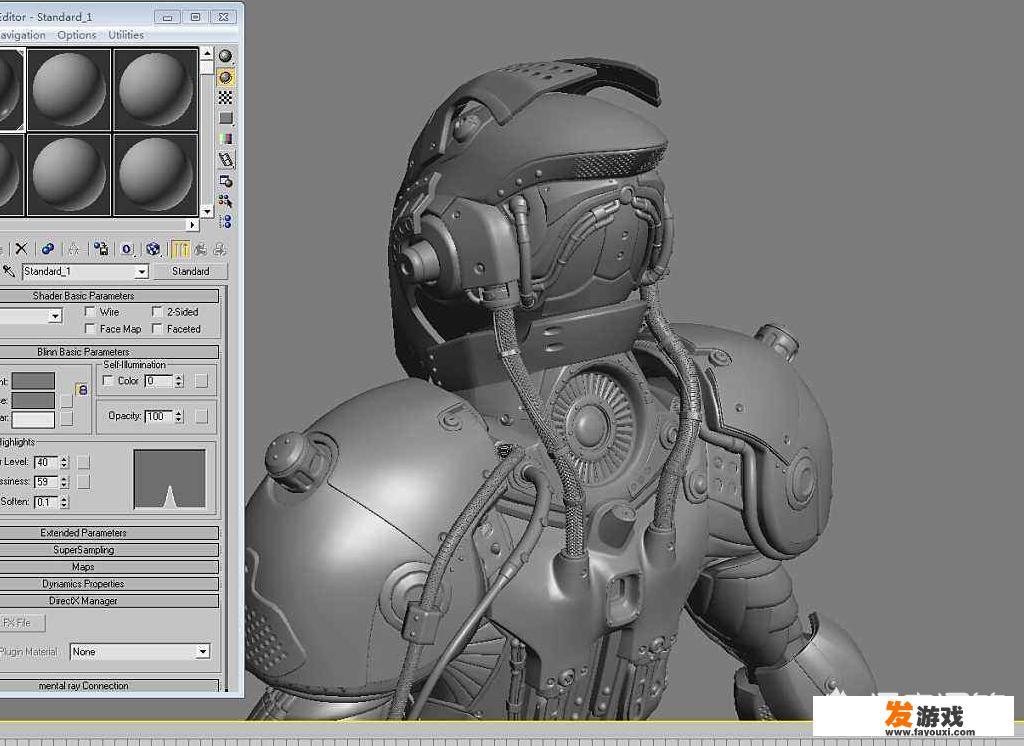Click the Opacity spinner arrows
1024x746 pixels.
tap(179, 416)
